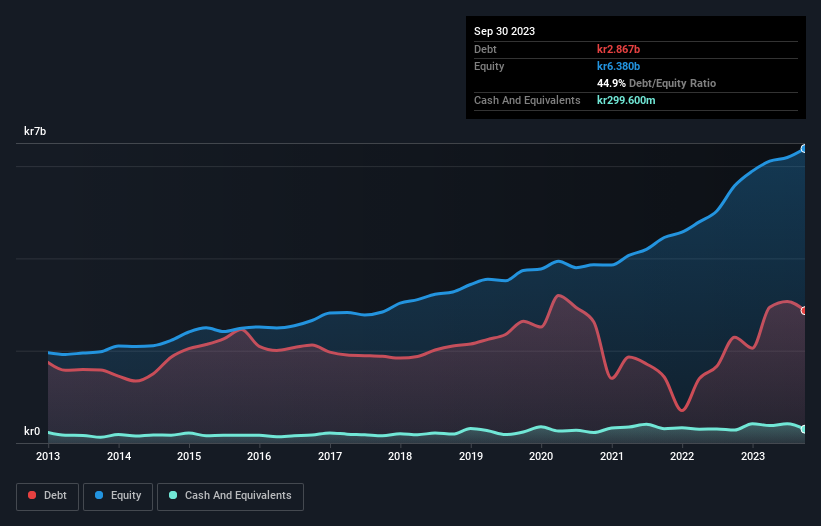Image resolution: width=821 pixels, height=526 pixels.
Task: Select the teal Cash endpoint marker
Action: [x=804, y=429]
